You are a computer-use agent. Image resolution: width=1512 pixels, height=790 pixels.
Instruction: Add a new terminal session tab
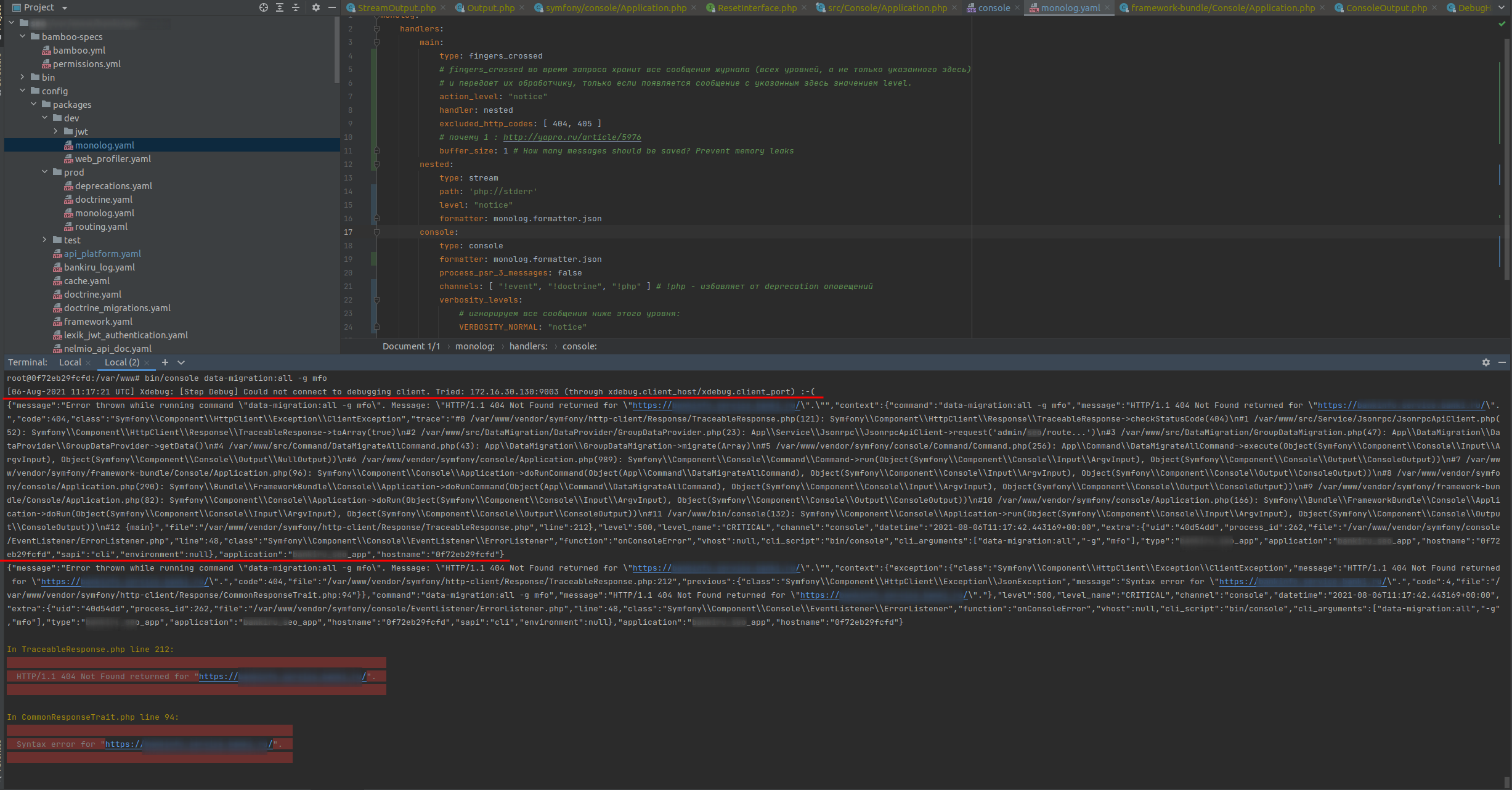165,362
